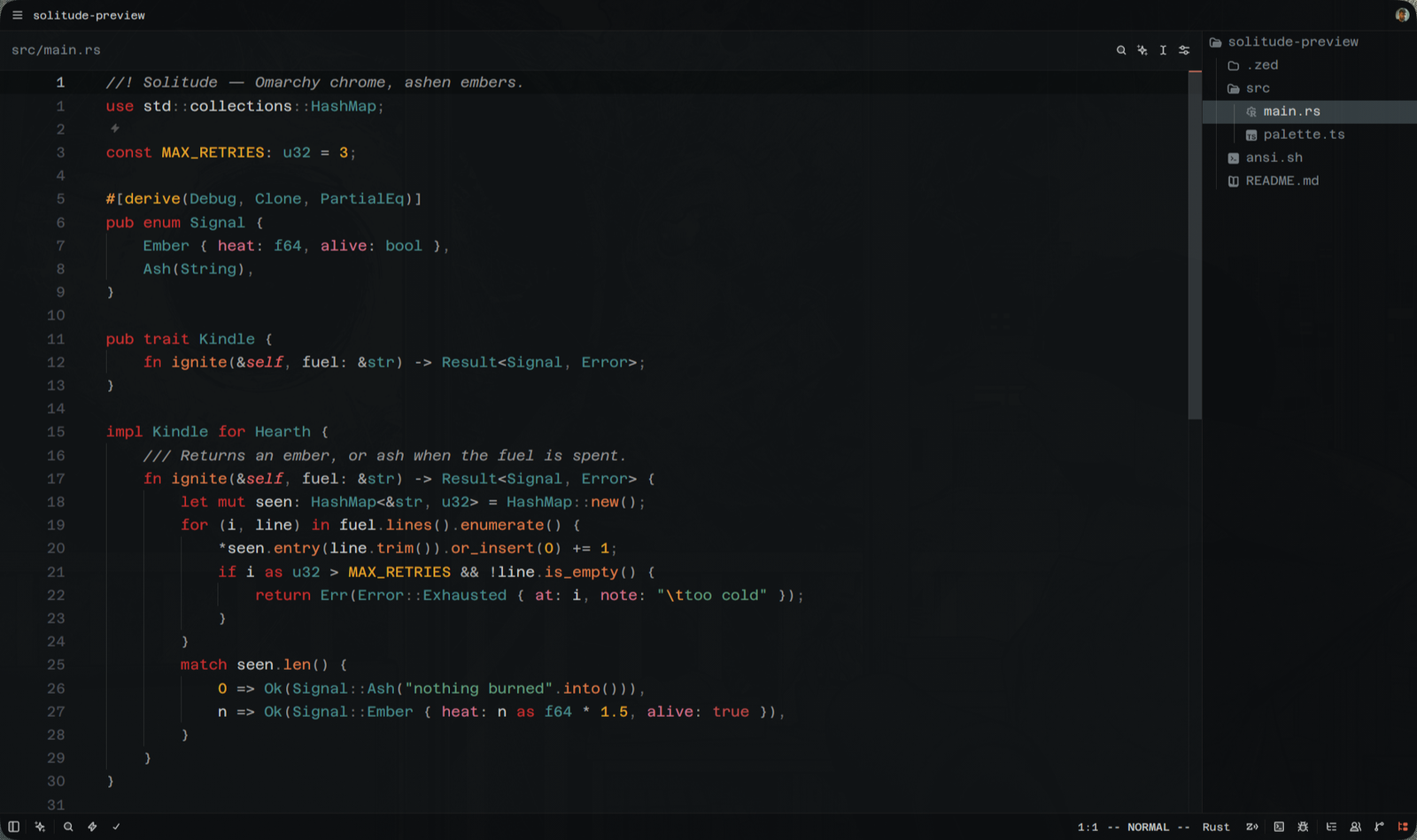1417x840 pixels.
Task: Click the user avatar in the title bar
Action: click(1402, 15)
